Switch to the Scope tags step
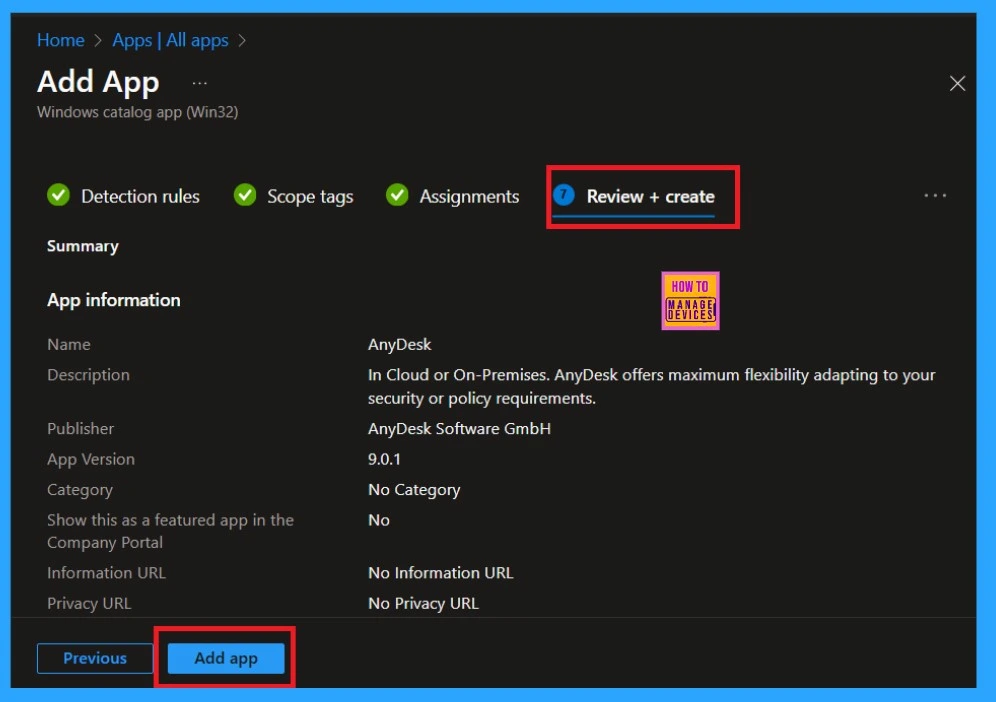The width and height of the screenshot is (996, 702). pos(310,196)
